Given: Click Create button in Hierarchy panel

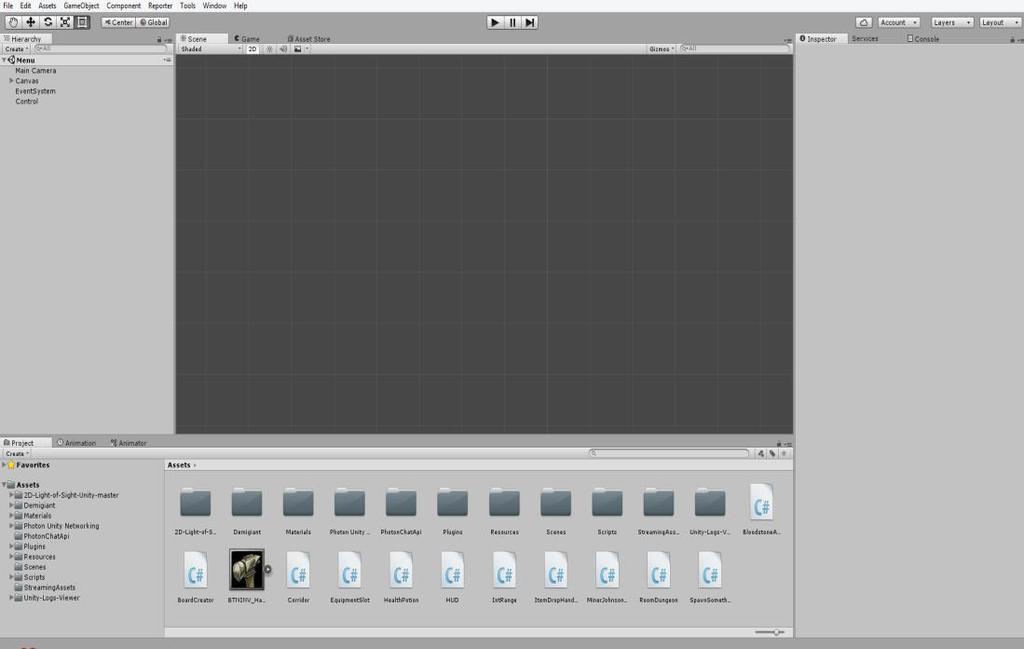Looking at the screenshot, I should [x=16, y=49].
